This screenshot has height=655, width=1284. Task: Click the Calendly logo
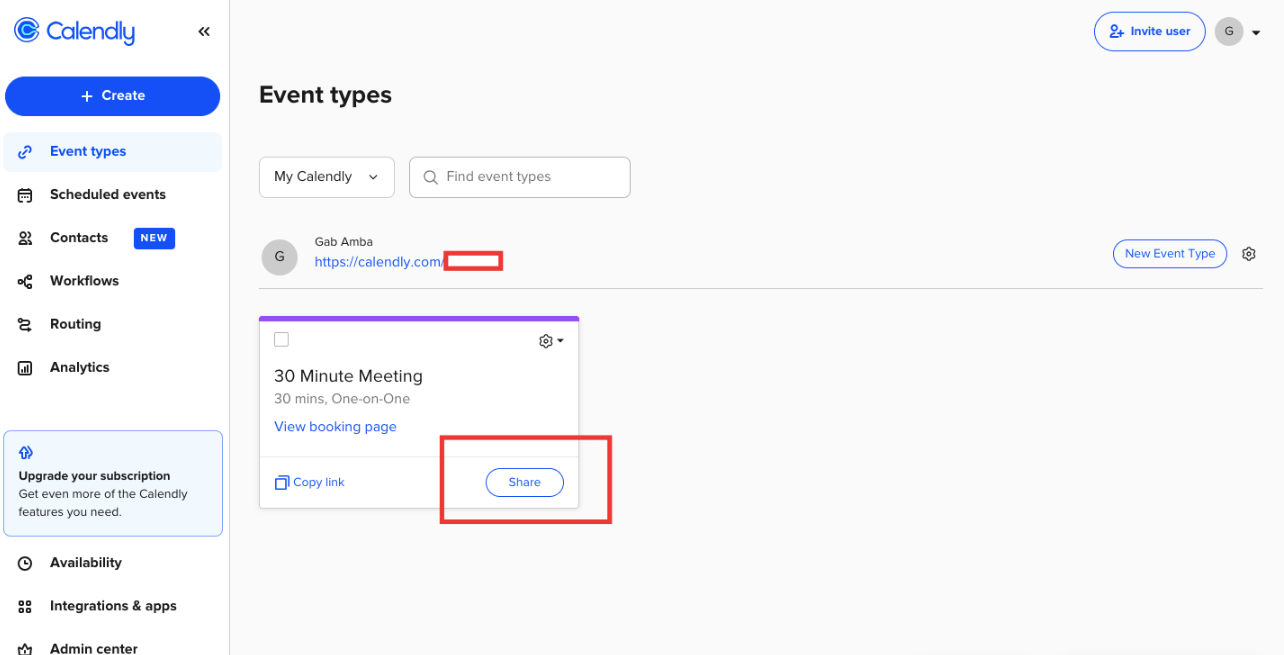click(74, 32)
